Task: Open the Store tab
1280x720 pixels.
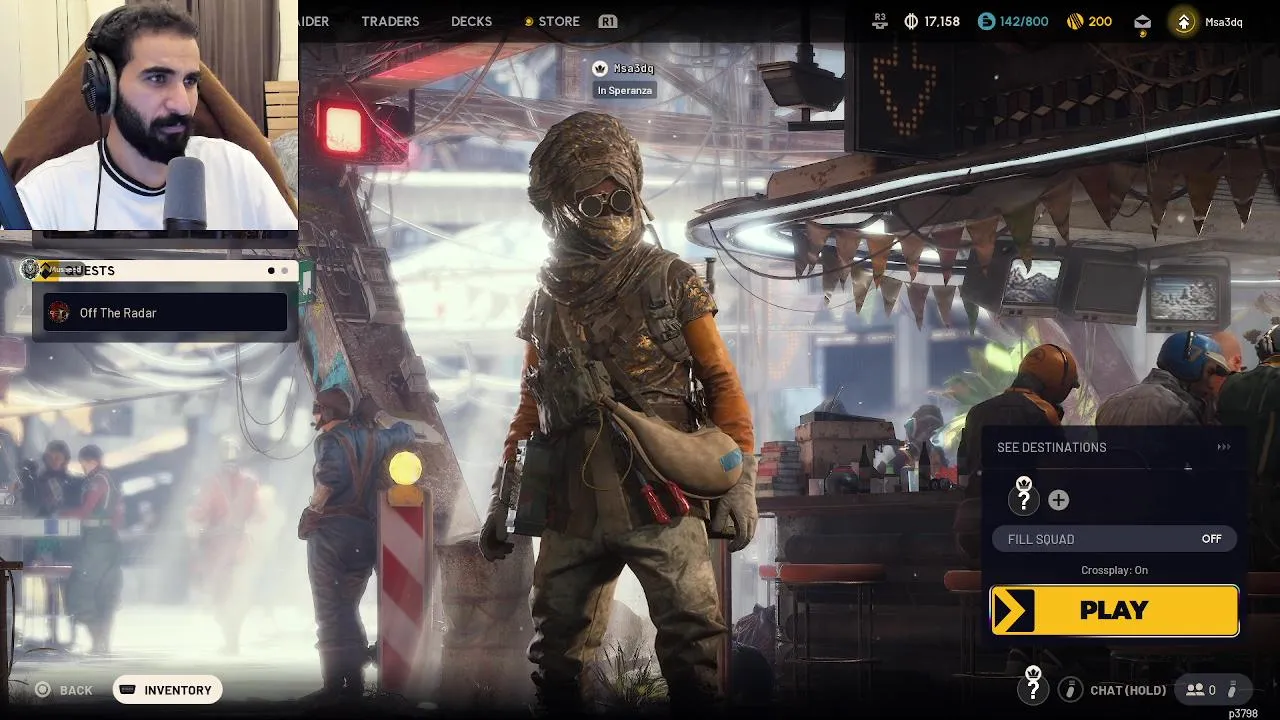Action: pyautogui.click(x=552, y=21)
